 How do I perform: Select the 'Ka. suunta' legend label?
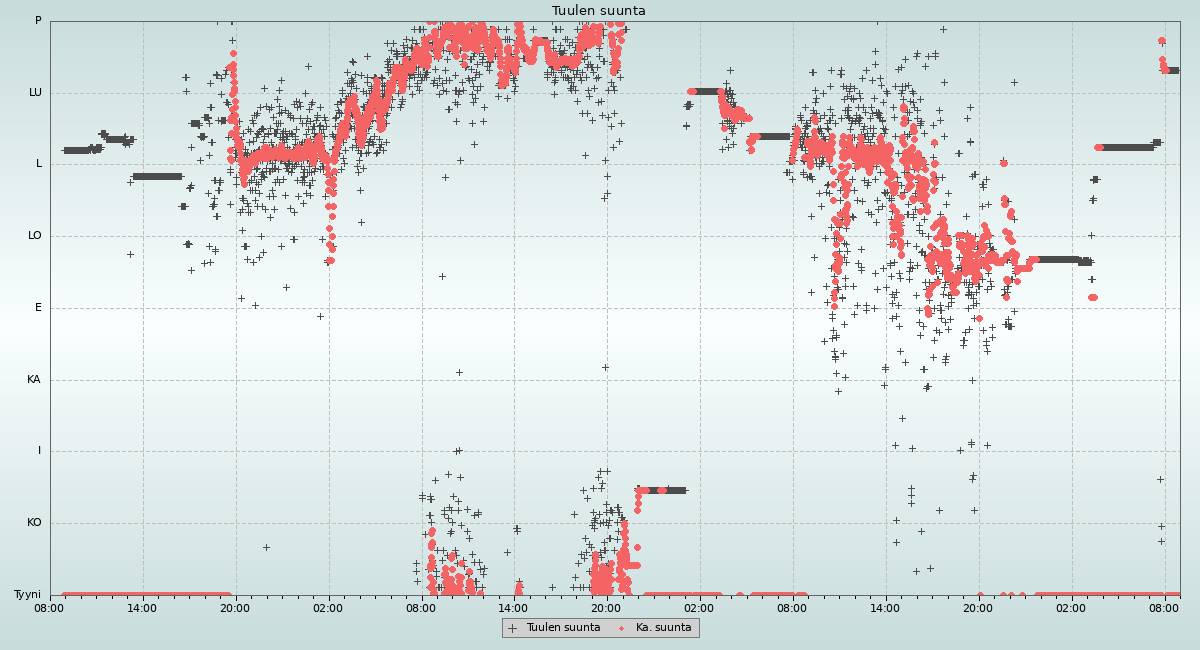click(x=663, y=628)
